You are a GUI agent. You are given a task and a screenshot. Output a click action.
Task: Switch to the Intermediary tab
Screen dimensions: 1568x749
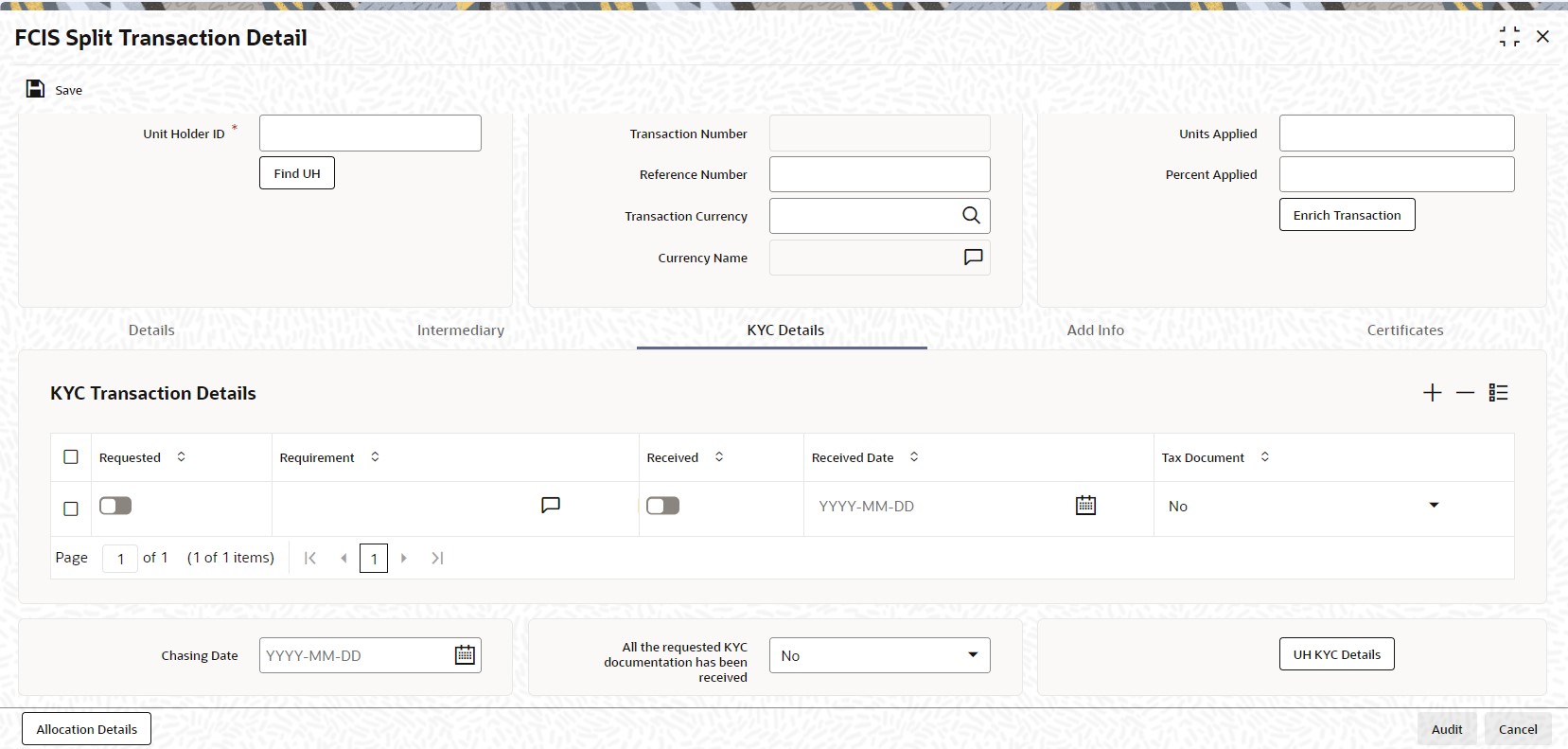461,330
